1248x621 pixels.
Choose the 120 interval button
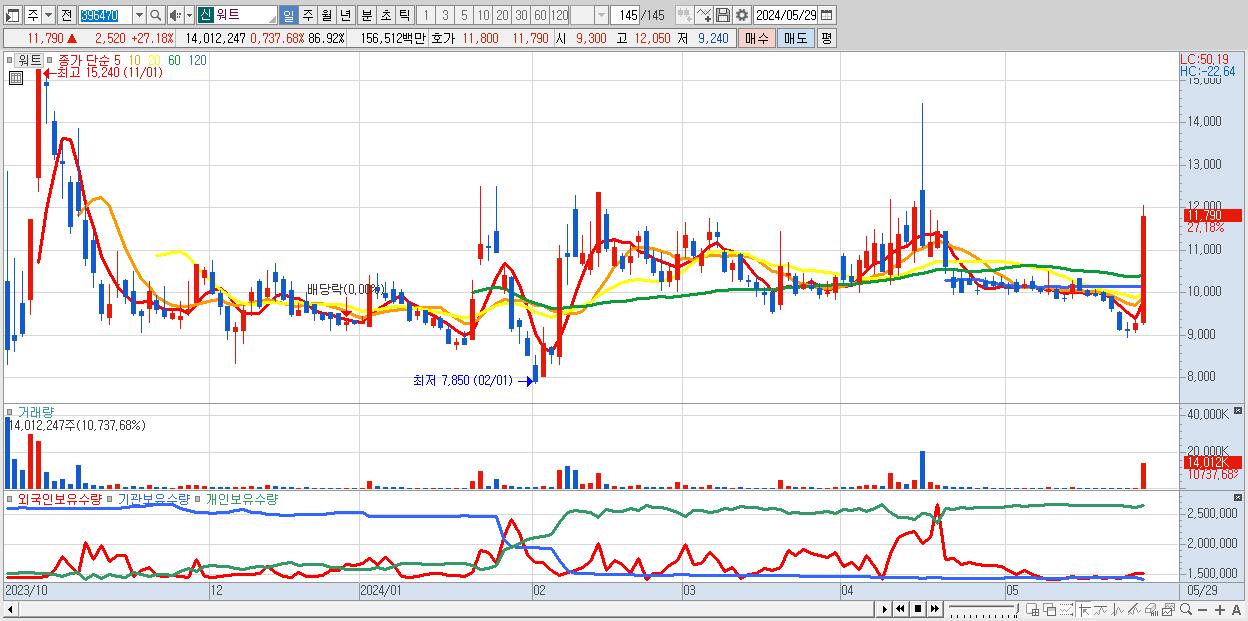click(x=559, y=16)
